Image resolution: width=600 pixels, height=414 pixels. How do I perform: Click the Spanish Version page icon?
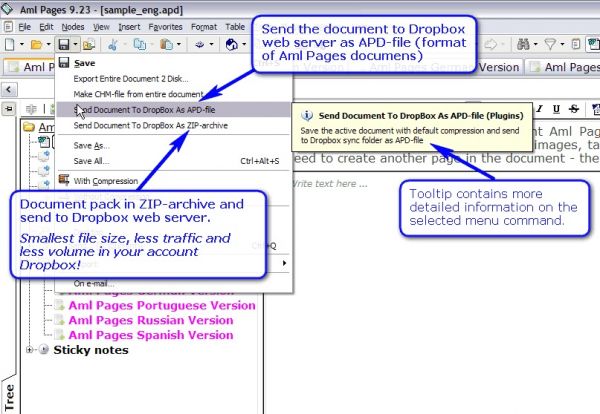(x=59, y=335)
